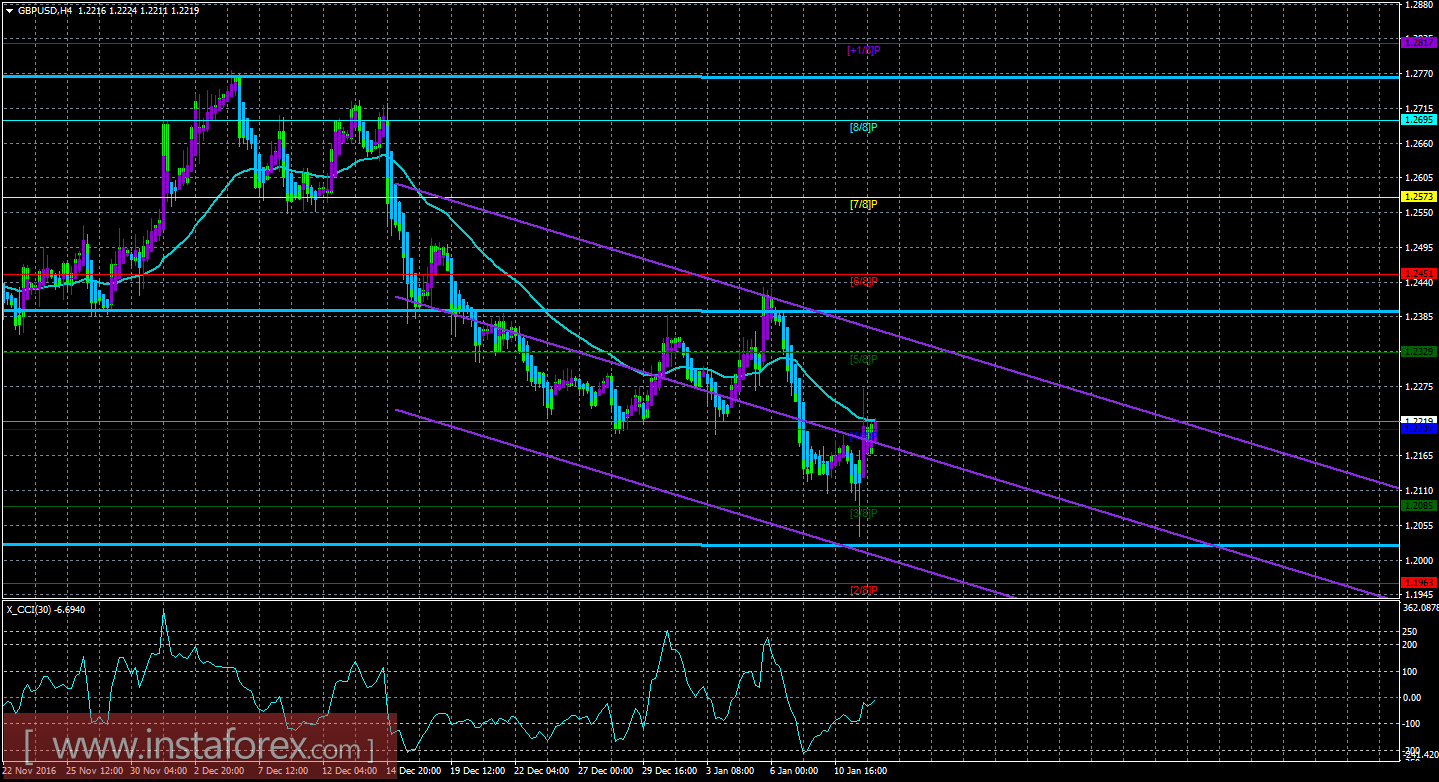The height and width of the screenshot is (782, 1439).
Task: Click the 1.2385 price axis value
Action: [x=1419, y=317]
